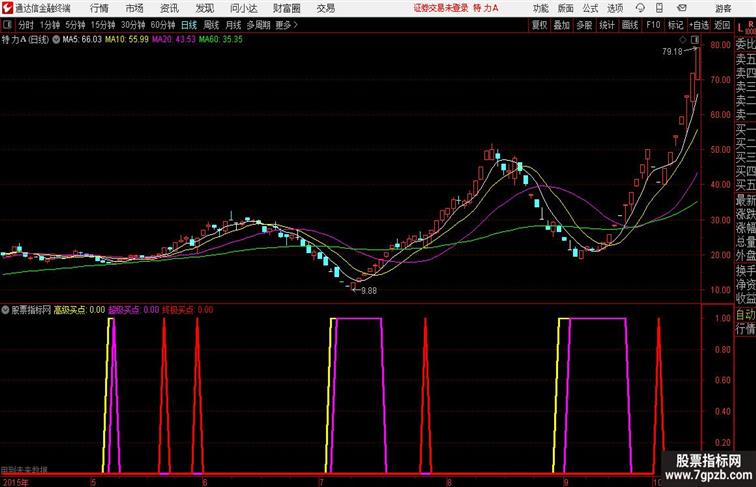The width and height of the screenshot is (756, 487).
Task: Open the 资讯 menu
Action: click(x=169, y=8)
